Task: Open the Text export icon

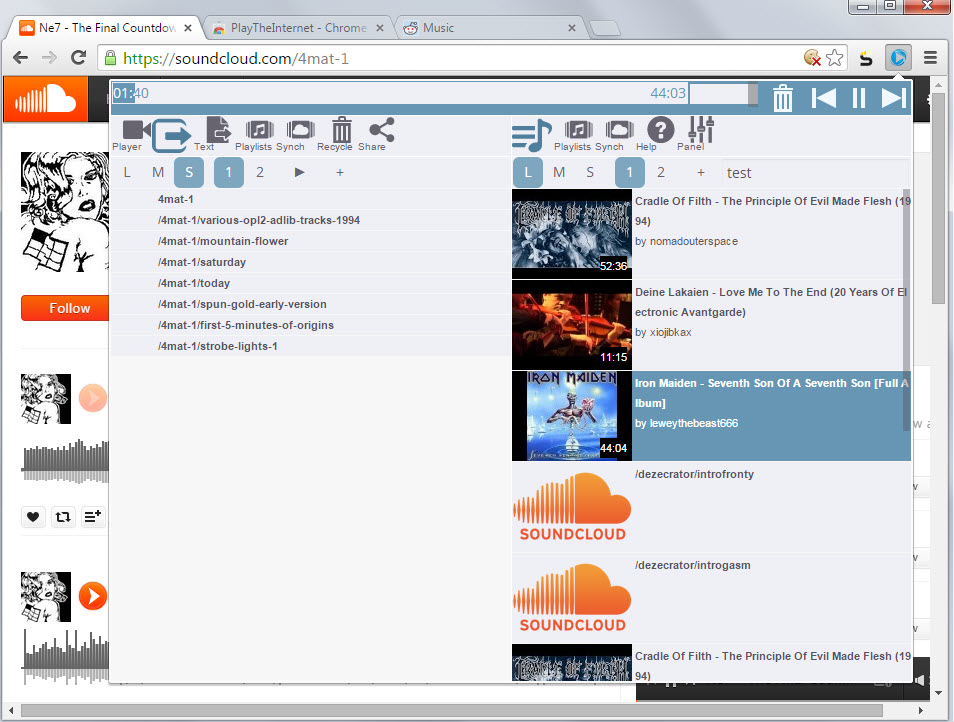Action: click(x=218, y=130)
